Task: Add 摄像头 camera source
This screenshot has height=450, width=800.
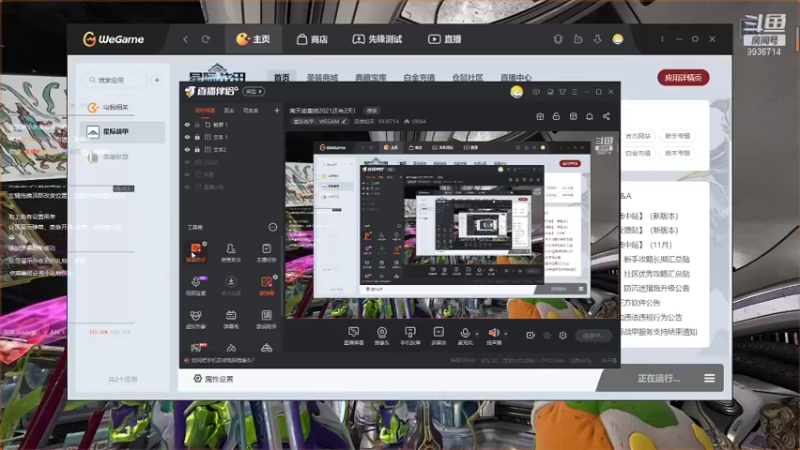Action: (x=382, y=336)
